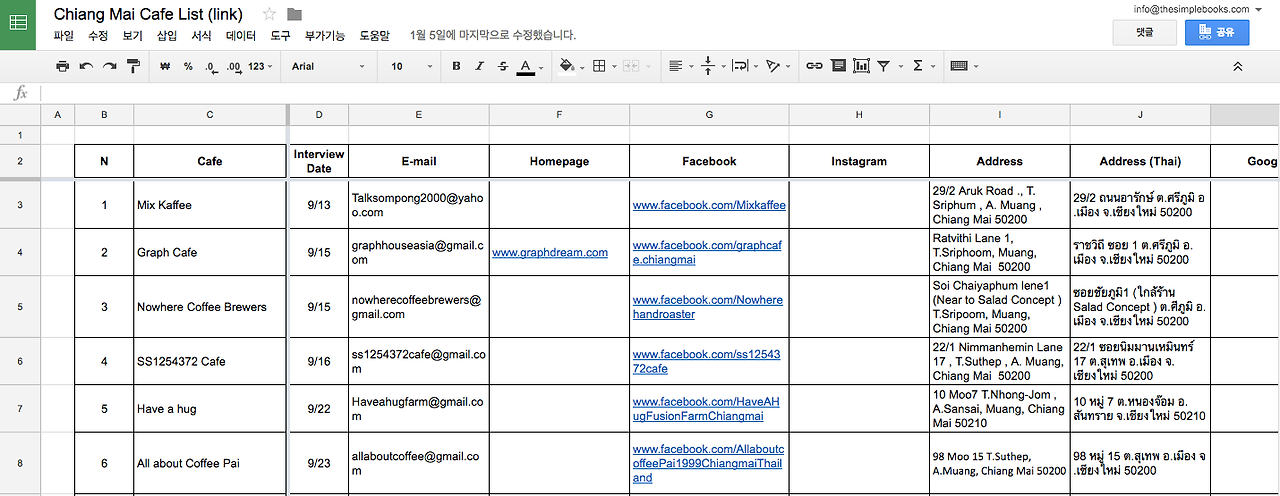The image size is (1280, 496).
Task: Open the text color picker
Action: (530, 67)
